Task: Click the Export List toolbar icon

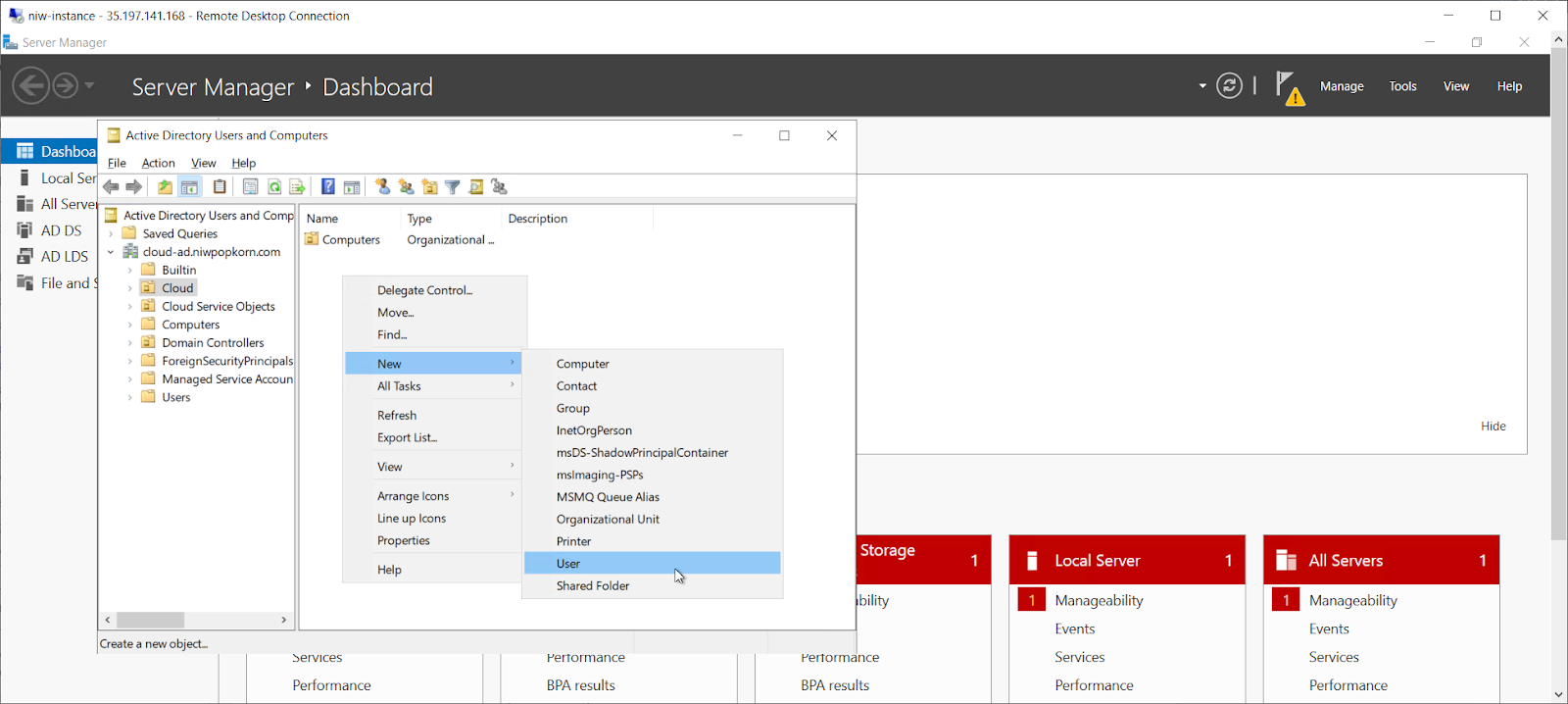Action: (297, 186)
